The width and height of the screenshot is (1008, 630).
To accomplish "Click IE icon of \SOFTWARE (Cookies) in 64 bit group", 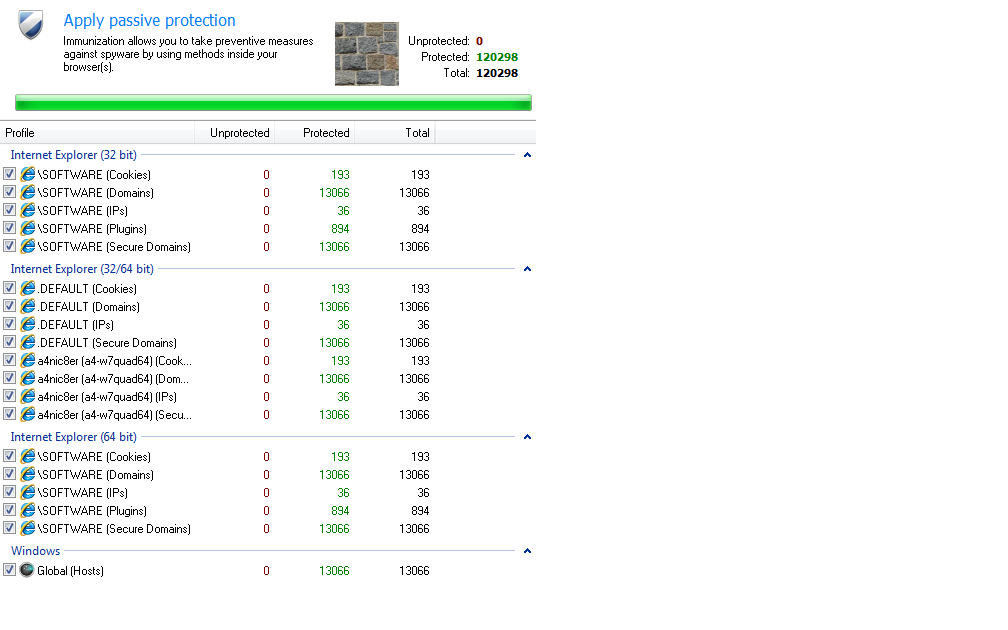I will point(28,456).
